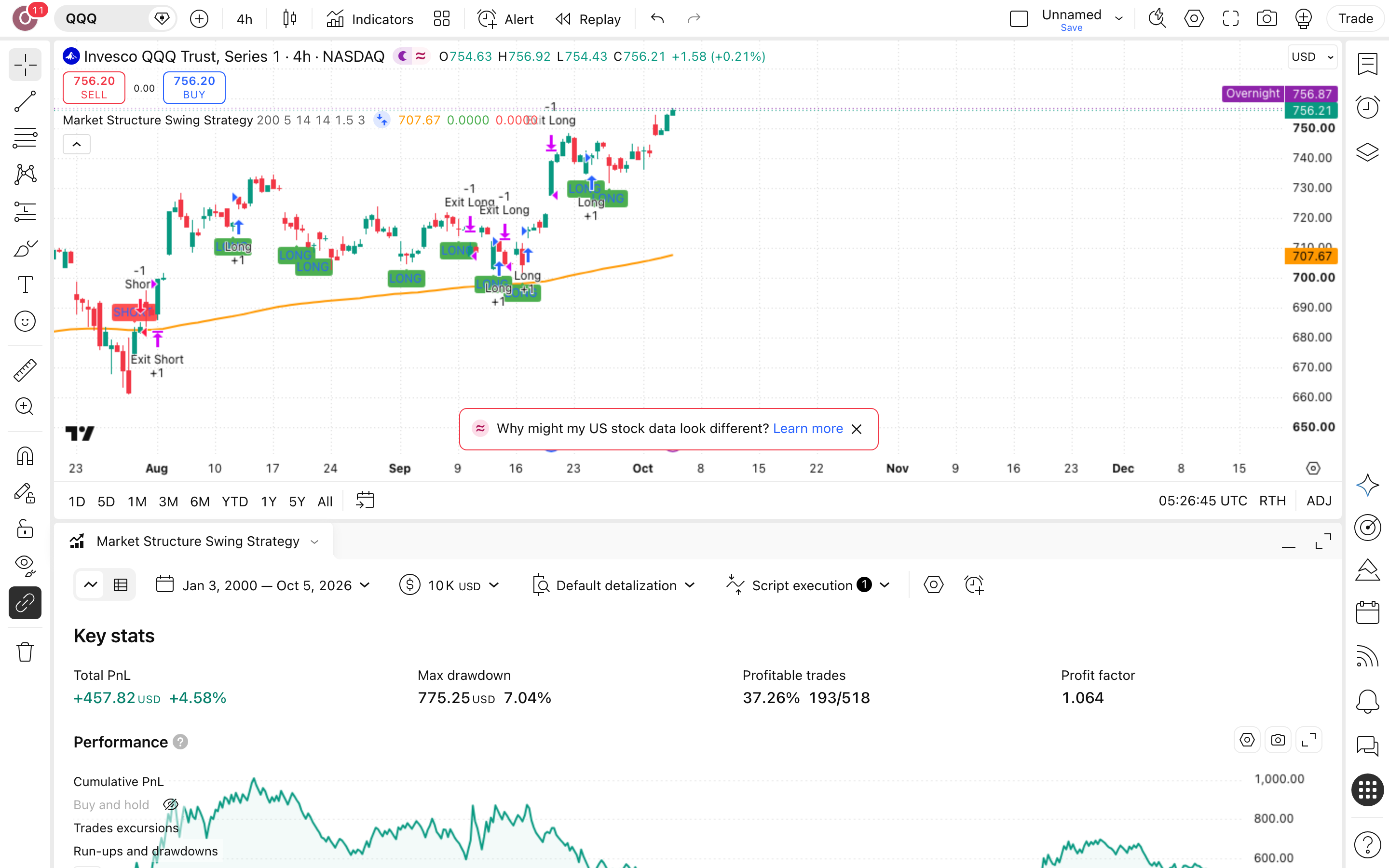
Task: Select the ruler measure tool
Action: click(x=25, y=370)
